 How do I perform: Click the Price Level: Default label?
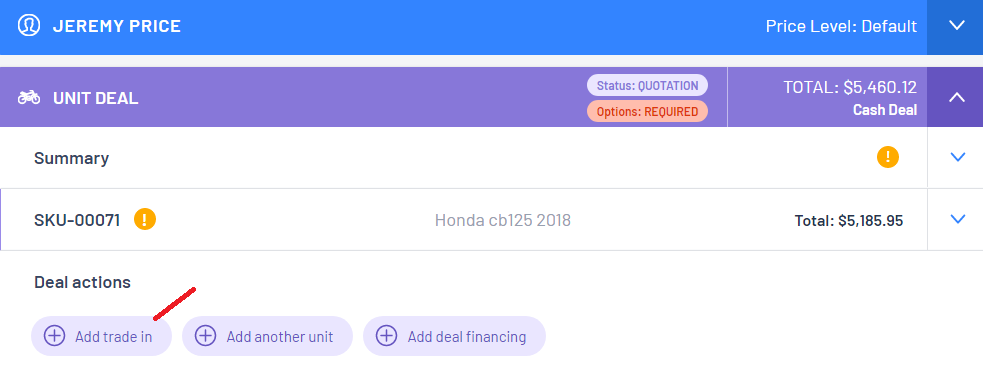(x=841, y=26)
